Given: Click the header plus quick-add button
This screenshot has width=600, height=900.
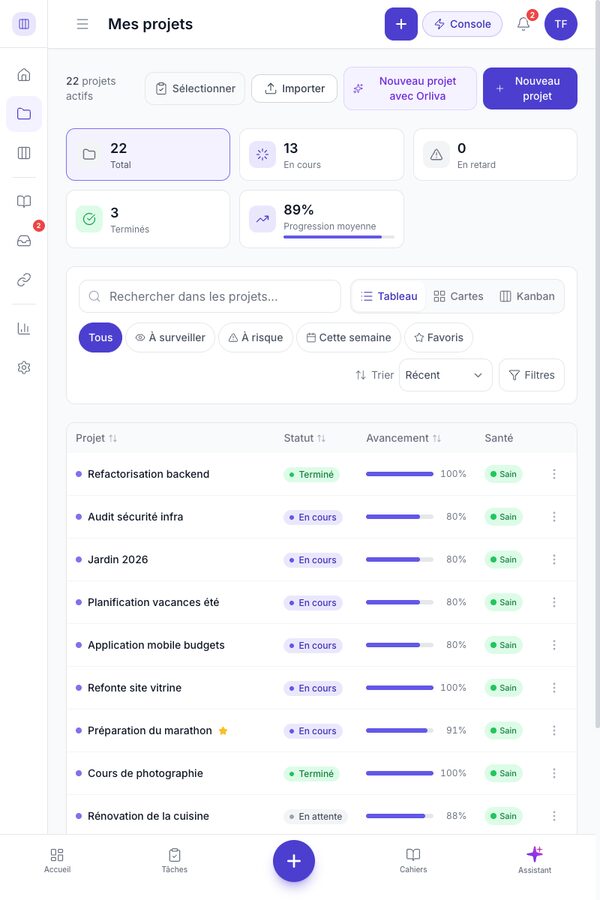Looking at the screenshot, I should (401, 24).
